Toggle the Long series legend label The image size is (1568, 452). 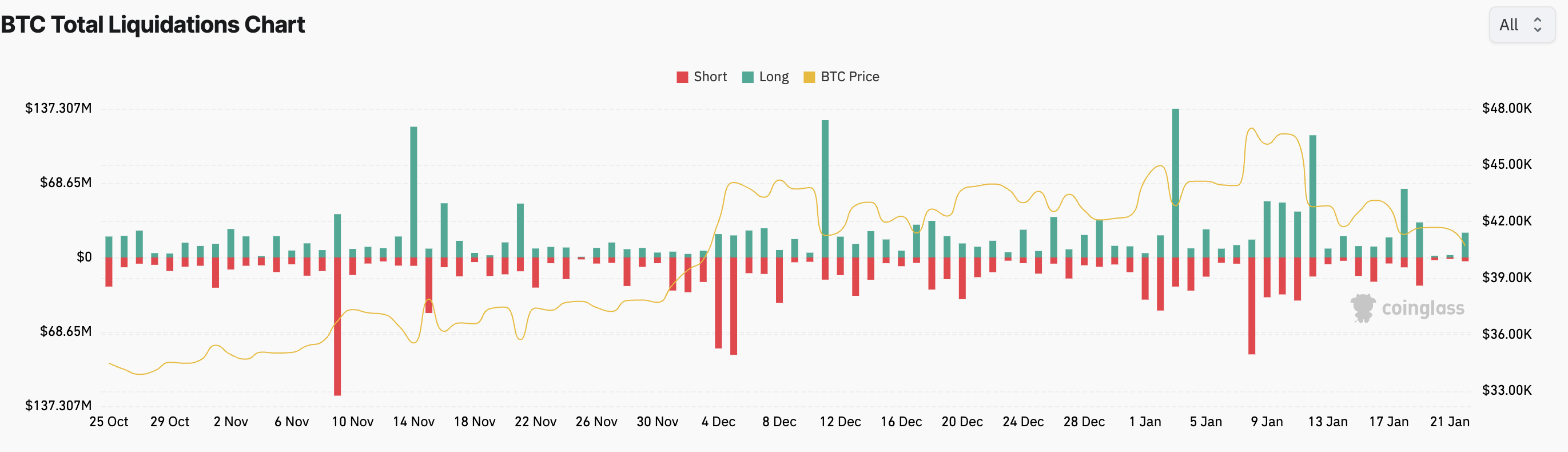click(x=774, y=77)
